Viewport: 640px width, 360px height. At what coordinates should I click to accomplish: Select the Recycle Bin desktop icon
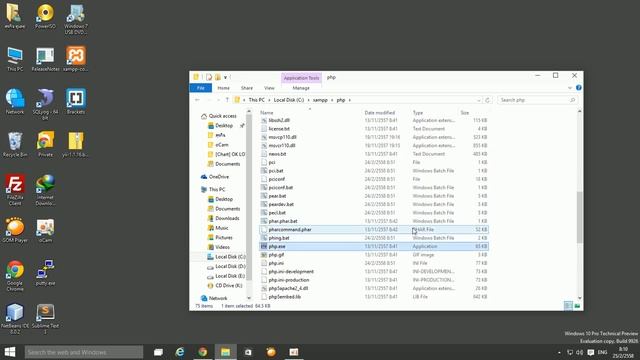[15, 144]
